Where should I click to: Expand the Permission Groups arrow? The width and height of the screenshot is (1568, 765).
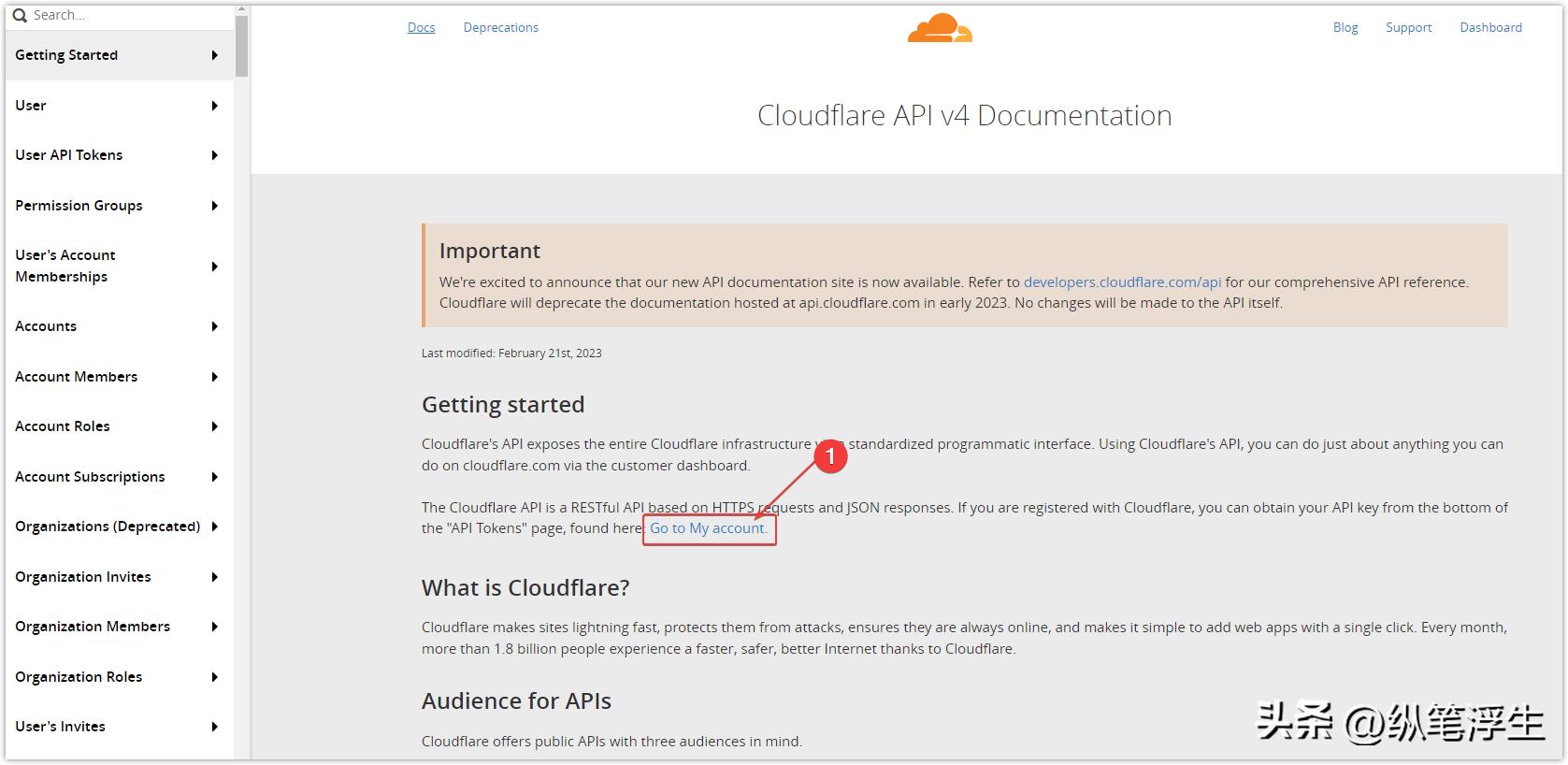click(x=215, y=206)
